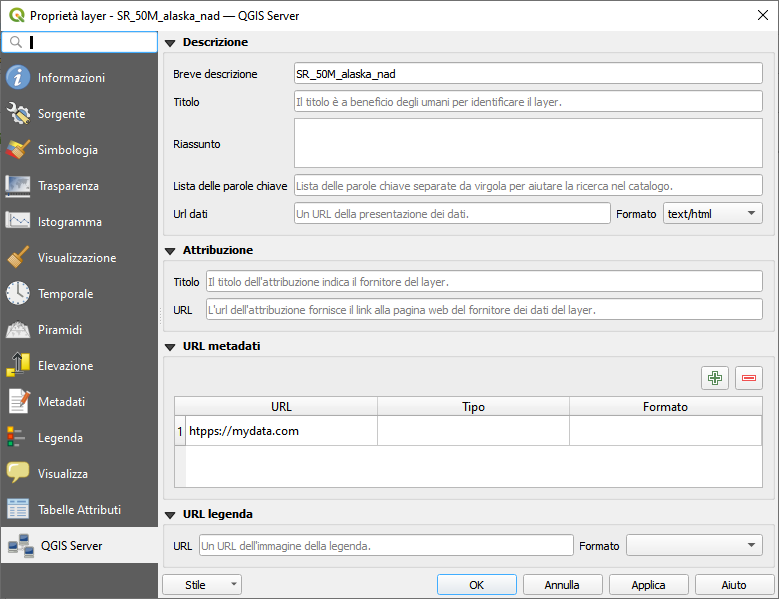Focus the sidebar search field

tap(79, 42)
